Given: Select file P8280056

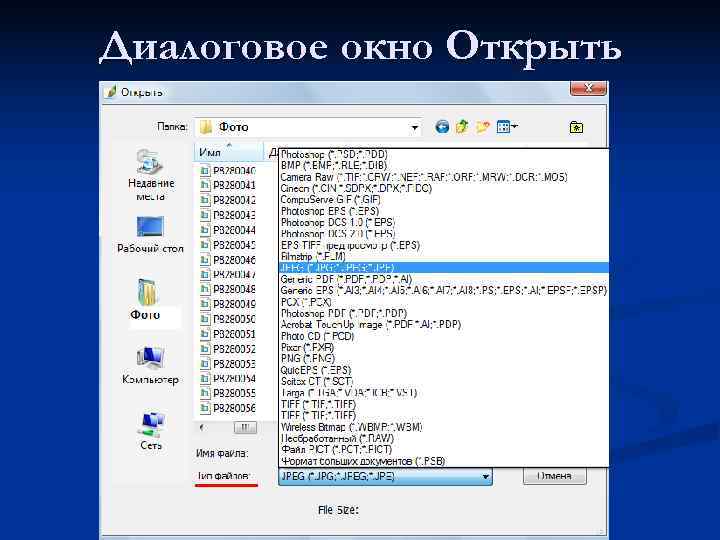Looking at the screenshot, I should click(x=228, y=408).
